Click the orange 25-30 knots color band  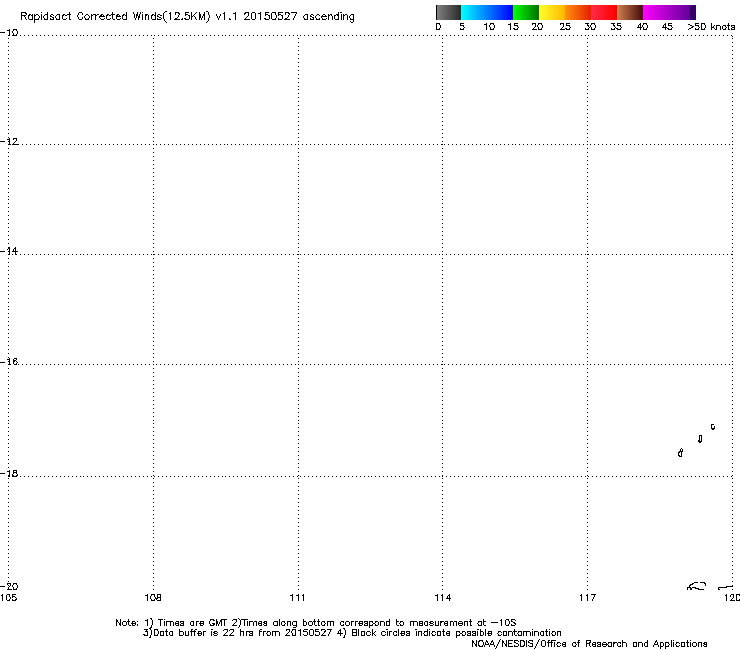point(578,12)
